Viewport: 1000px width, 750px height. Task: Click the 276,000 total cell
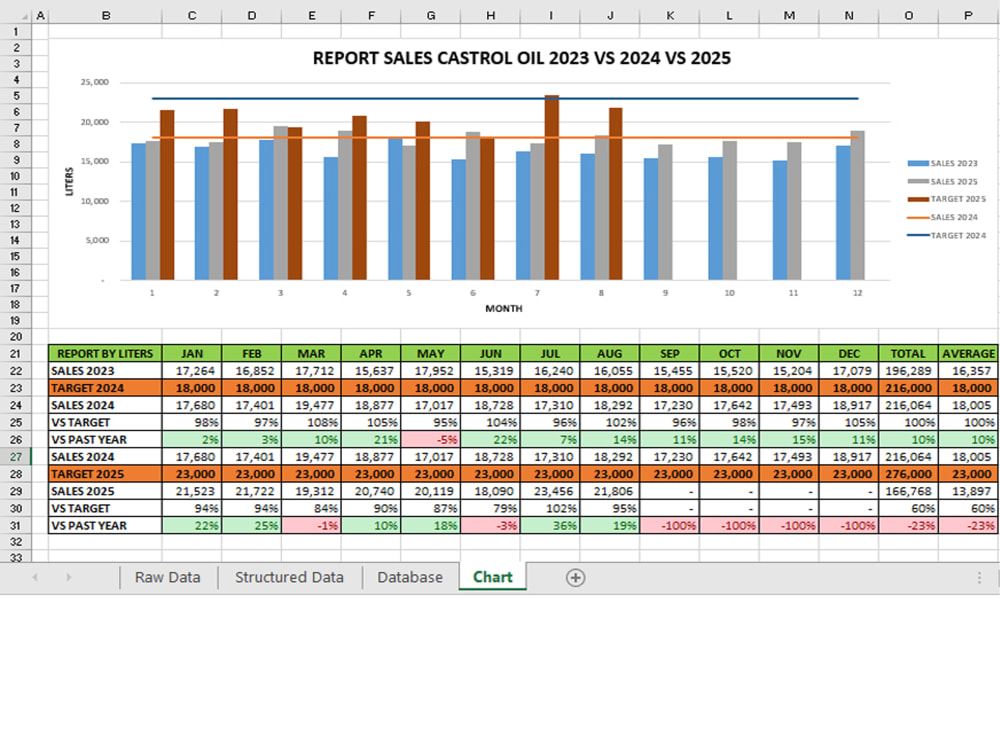[908, 474]
